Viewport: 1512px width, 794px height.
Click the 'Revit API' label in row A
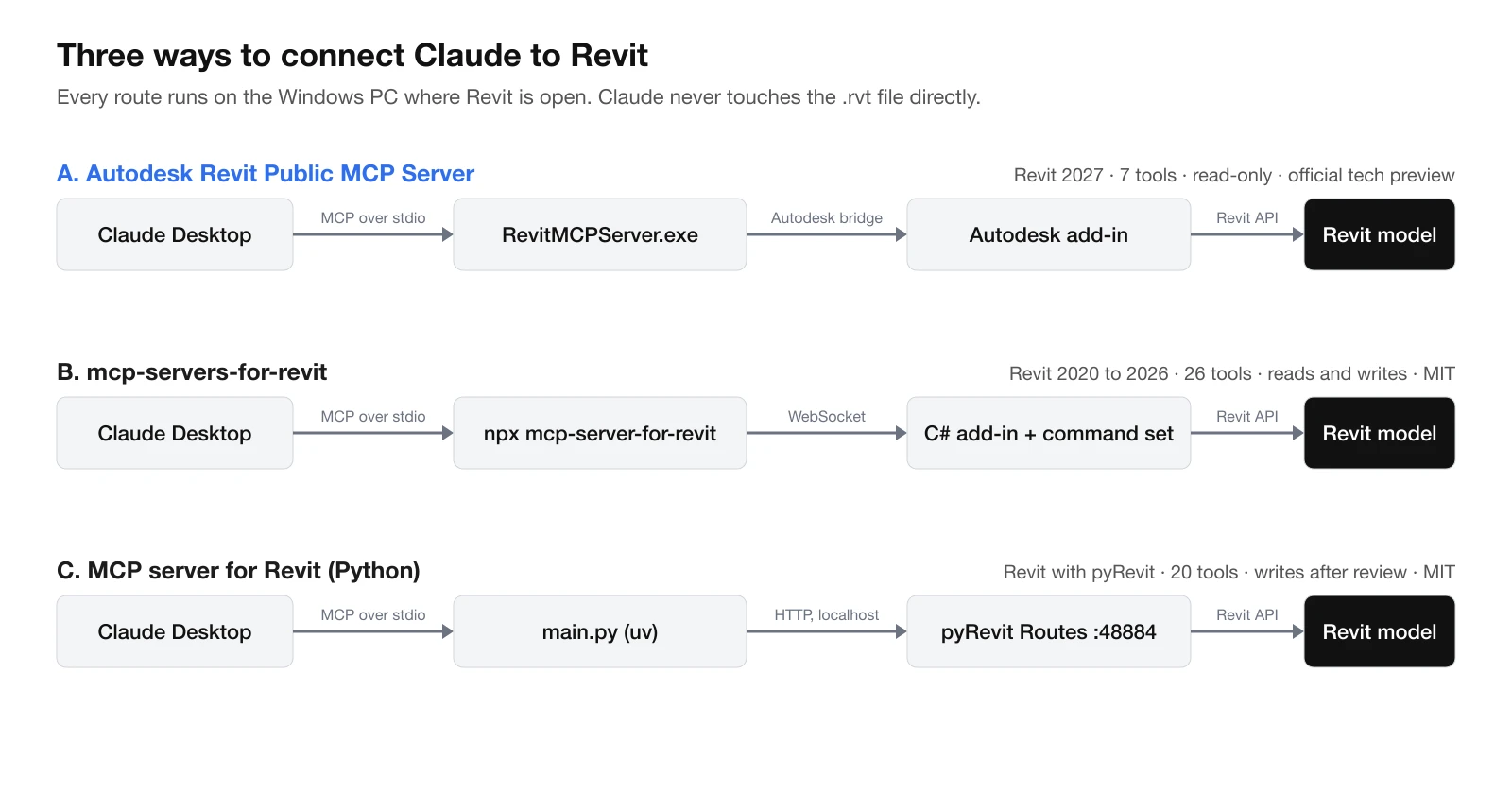[x=1247, y=217]
